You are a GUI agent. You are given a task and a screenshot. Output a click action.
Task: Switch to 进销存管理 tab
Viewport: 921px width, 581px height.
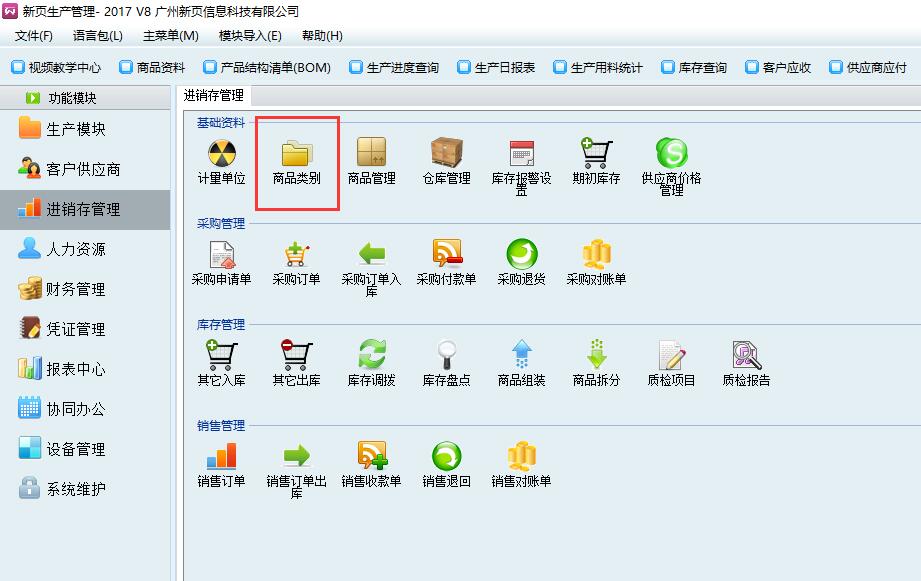pyautogui.click(x=214, y=96)
